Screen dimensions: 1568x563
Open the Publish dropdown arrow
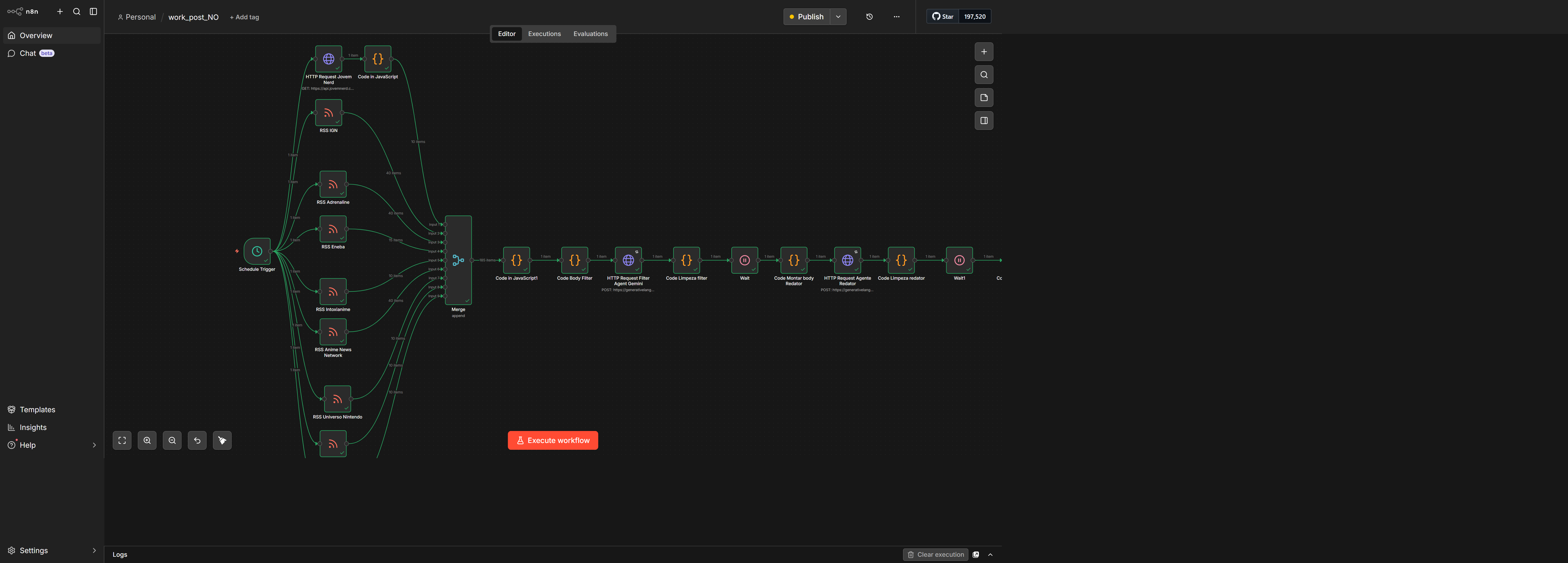[x=838, y=17]
